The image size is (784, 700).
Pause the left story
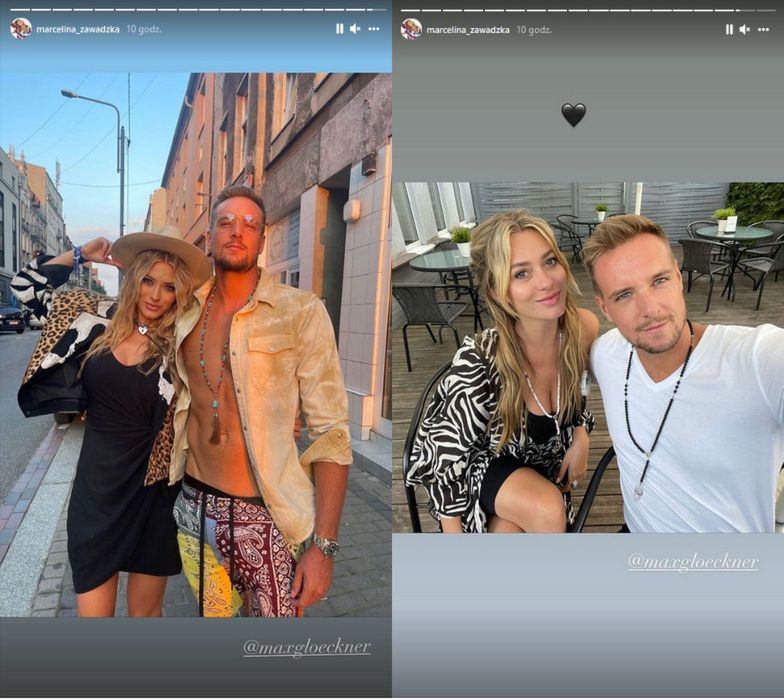point(340,29)
